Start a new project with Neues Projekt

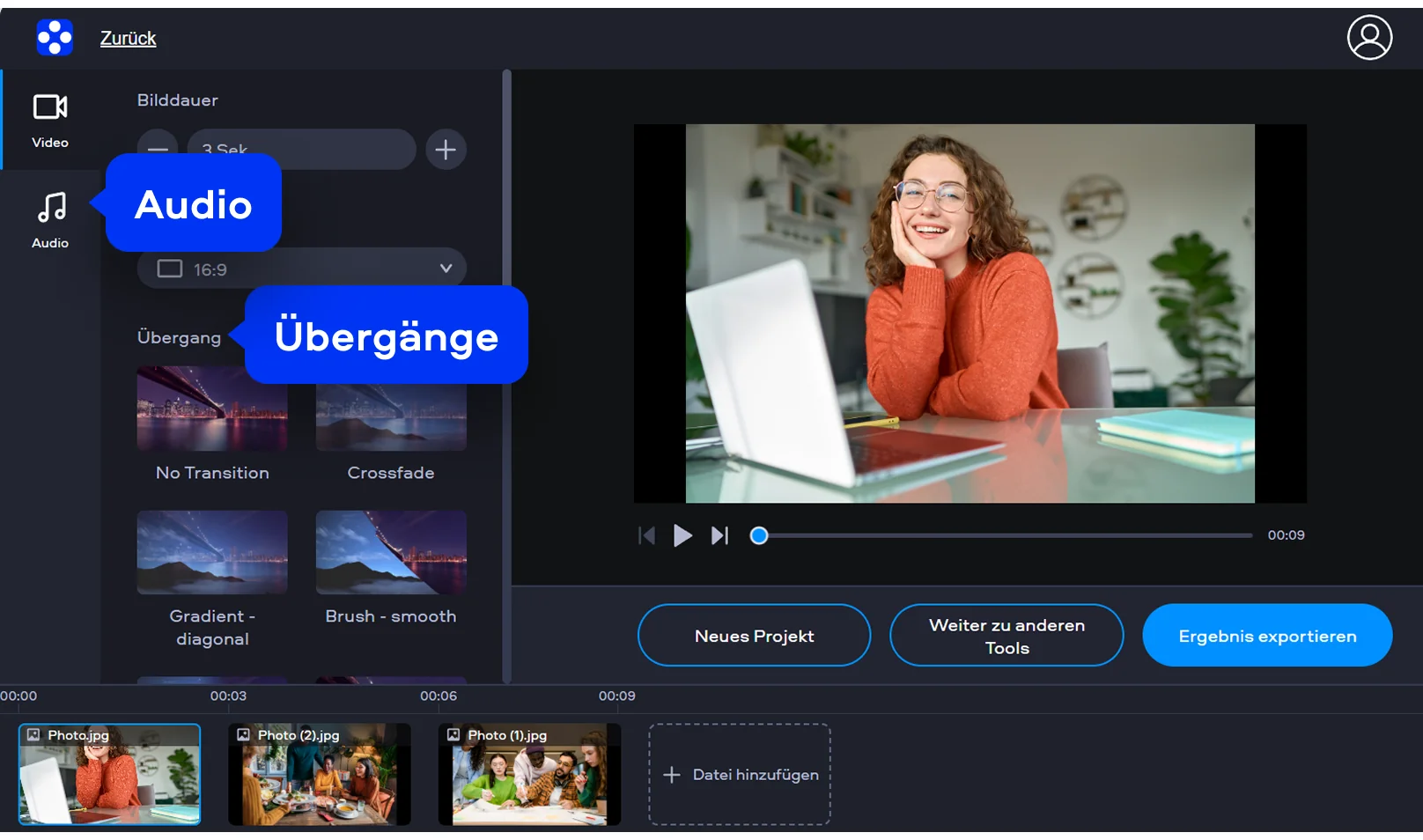[754, 636]
